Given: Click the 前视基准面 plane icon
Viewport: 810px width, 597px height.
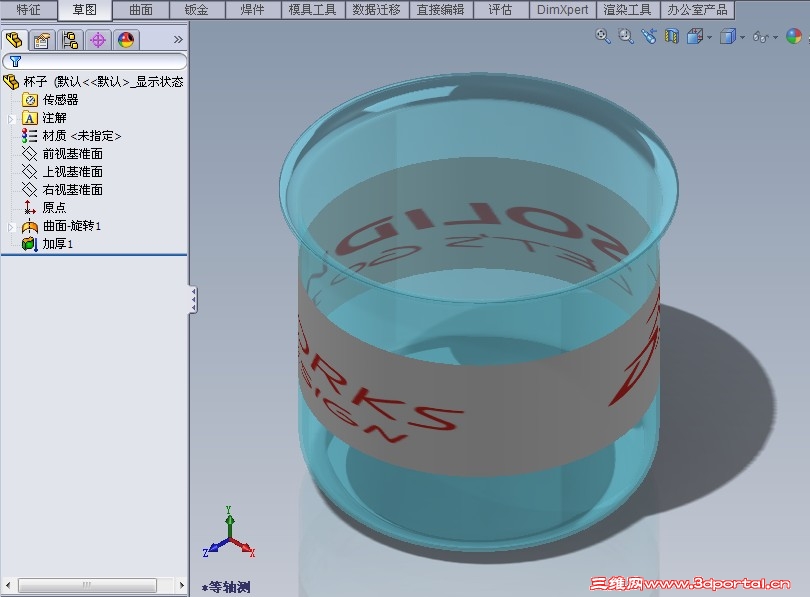Looking at the screenshot, I should pyautogui.click(x=29, y=154).
